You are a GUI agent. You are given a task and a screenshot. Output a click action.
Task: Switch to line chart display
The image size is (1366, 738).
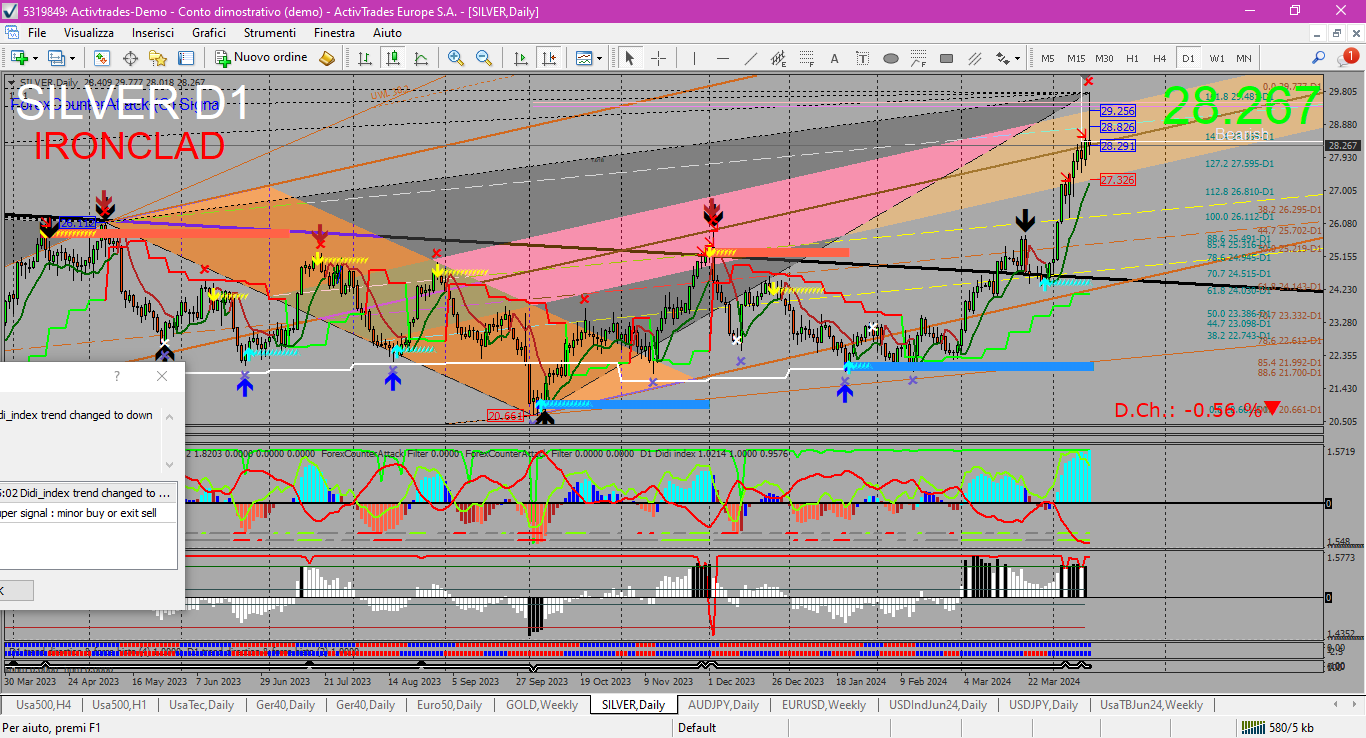pyautogui.click(x=420, y=58)
